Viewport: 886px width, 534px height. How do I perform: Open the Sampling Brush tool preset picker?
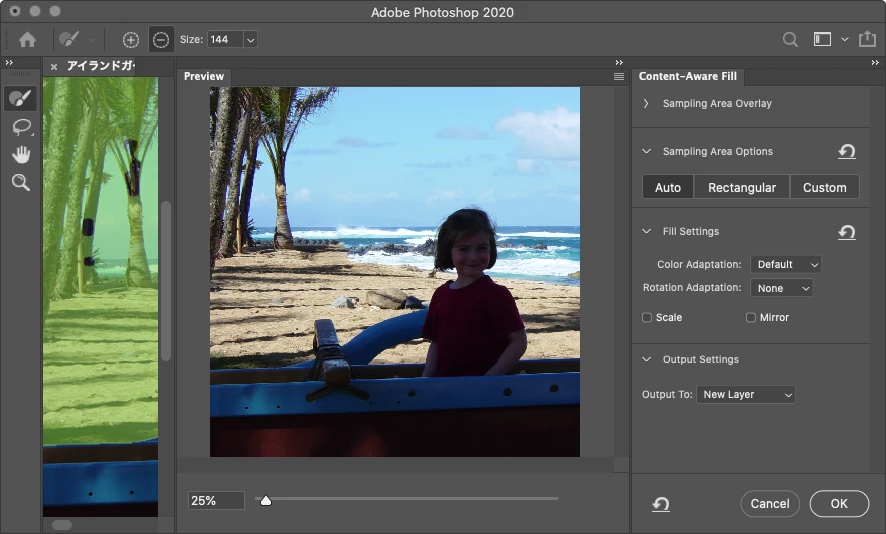[x=91, y=40]
